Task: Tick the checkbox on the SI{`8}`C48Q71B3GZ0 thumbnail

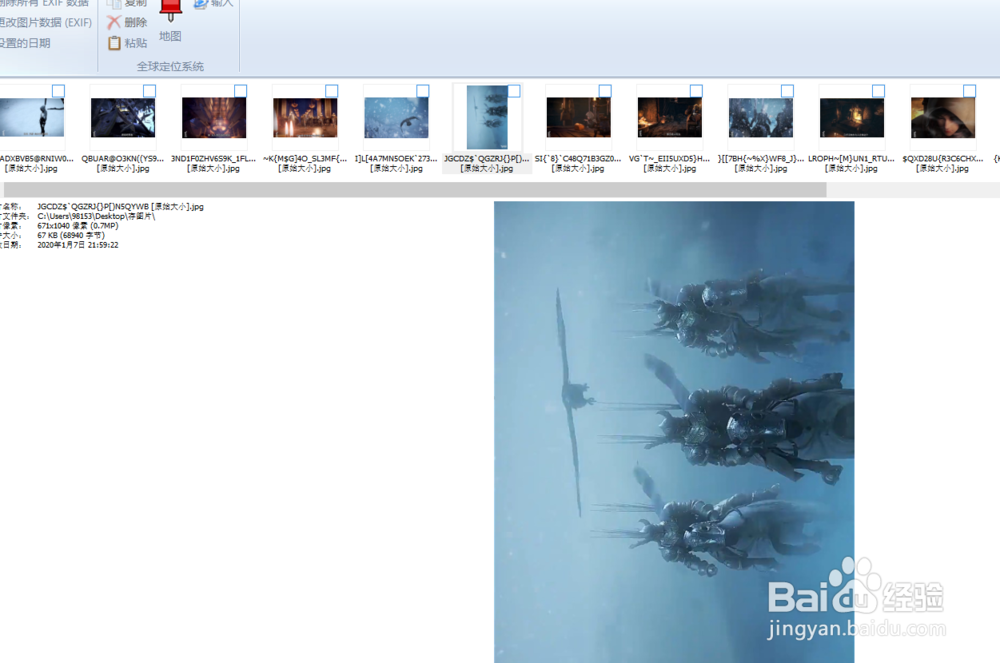Action: pyautogui.click(x=605, y=91)
